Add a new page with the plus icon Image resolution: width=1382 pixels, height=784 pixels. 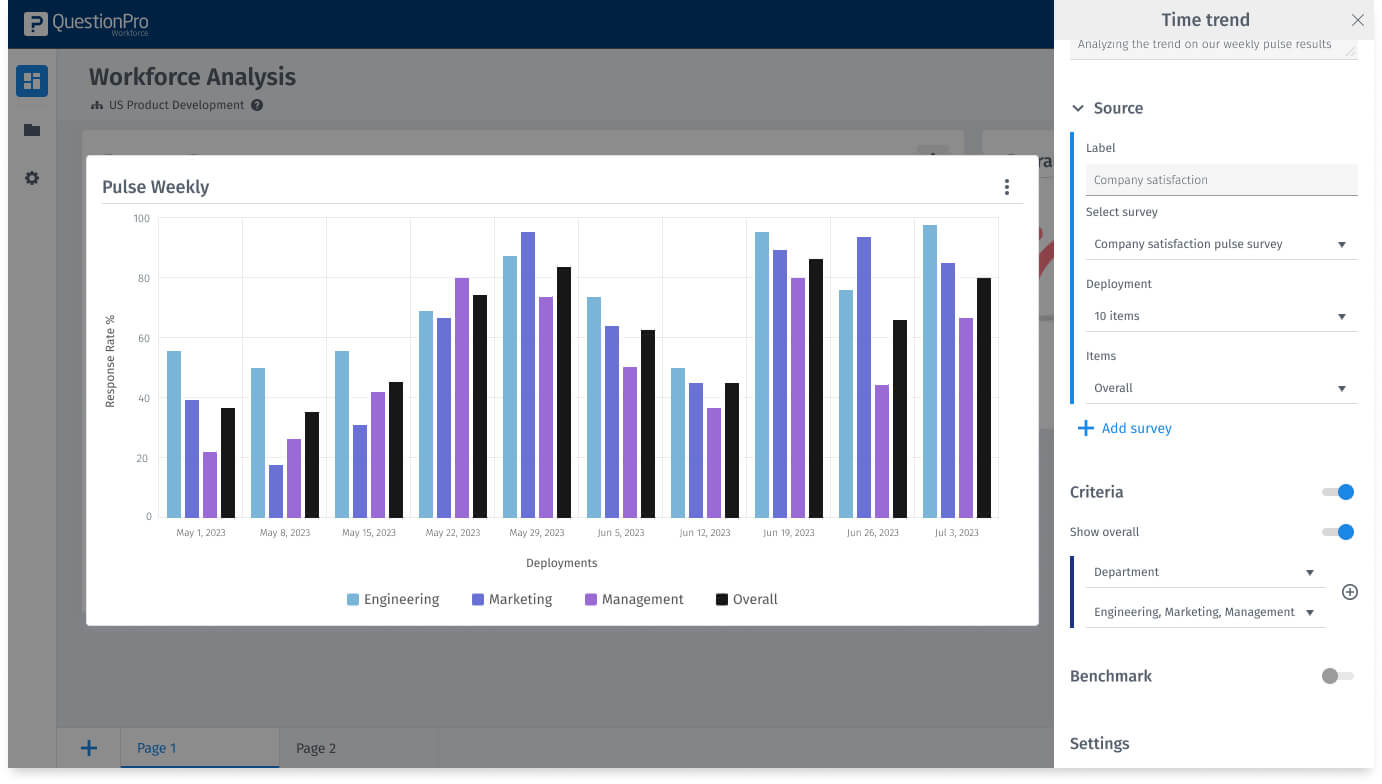click(88, 747)
